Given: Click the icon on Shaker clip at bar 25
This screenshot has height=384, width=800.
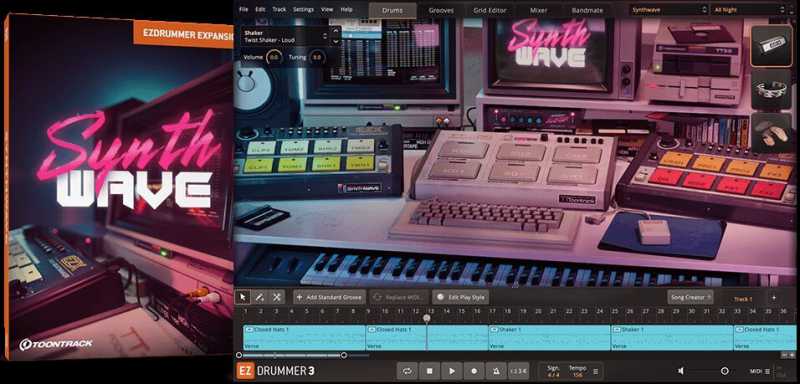Looking at the screenshot, I should [x=616, y=329].
